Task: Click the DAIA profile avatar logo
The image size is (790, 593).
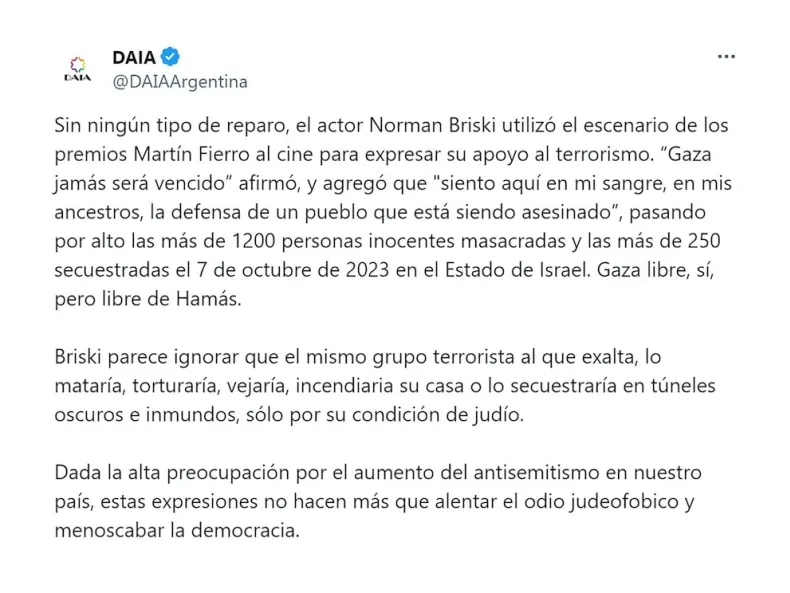Action: pyautogui.click(x=76, y=69)
